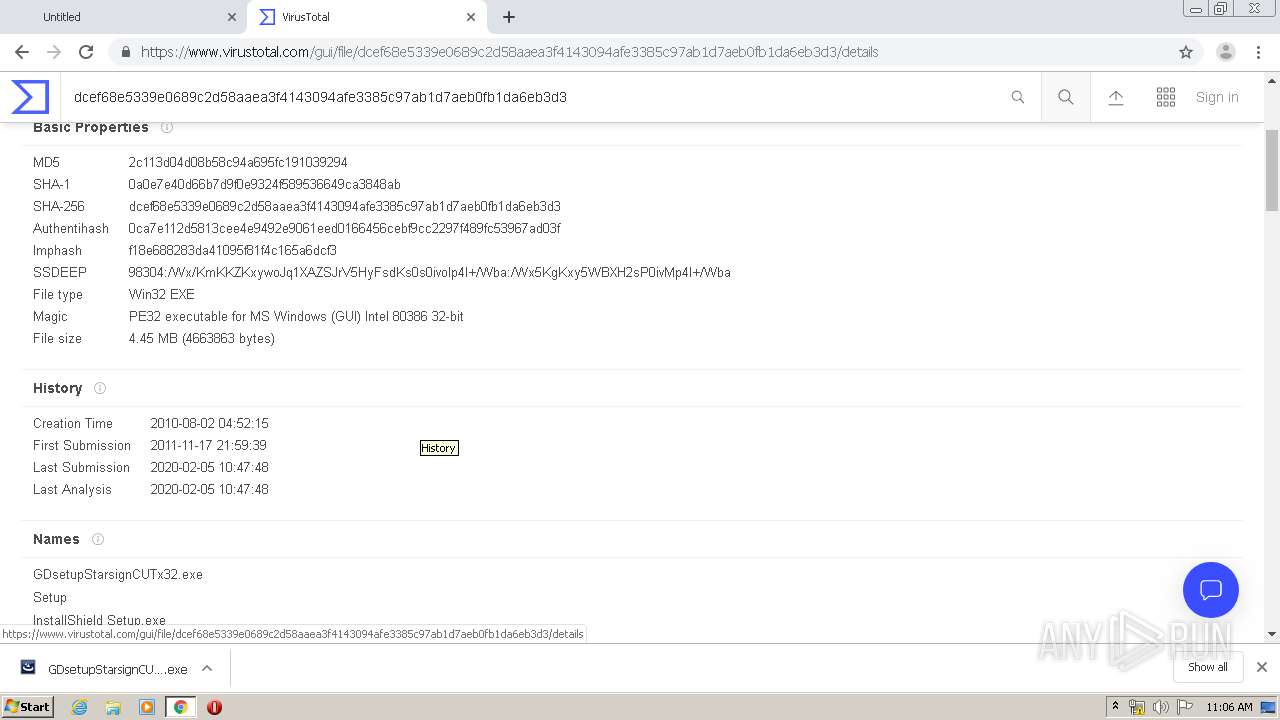Open the apps grid menu icon

tap(1166, 97)
